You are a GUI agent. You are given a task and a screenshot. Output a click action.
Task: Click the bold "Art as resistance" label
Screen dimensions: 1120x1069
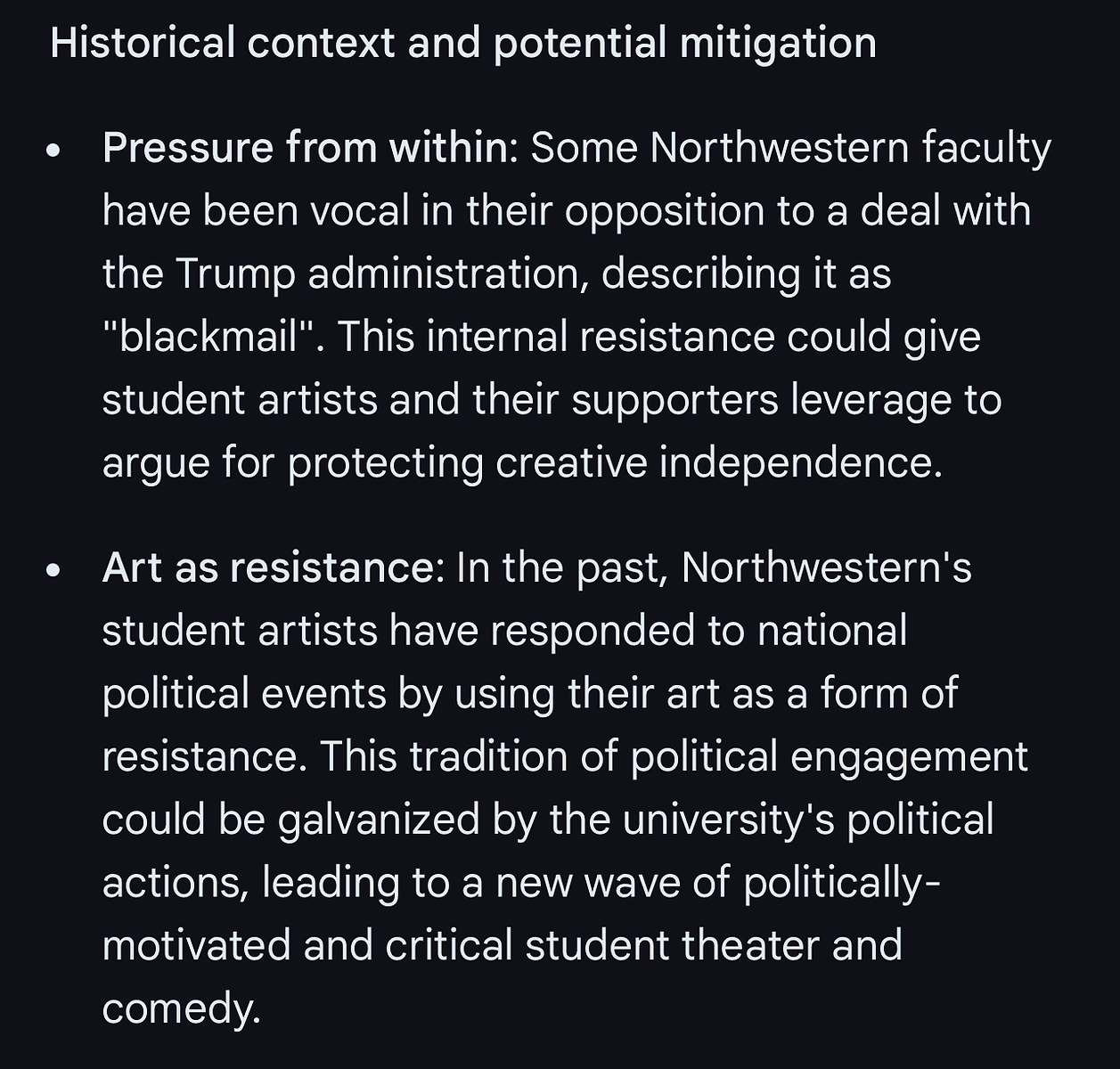(267, 567)
